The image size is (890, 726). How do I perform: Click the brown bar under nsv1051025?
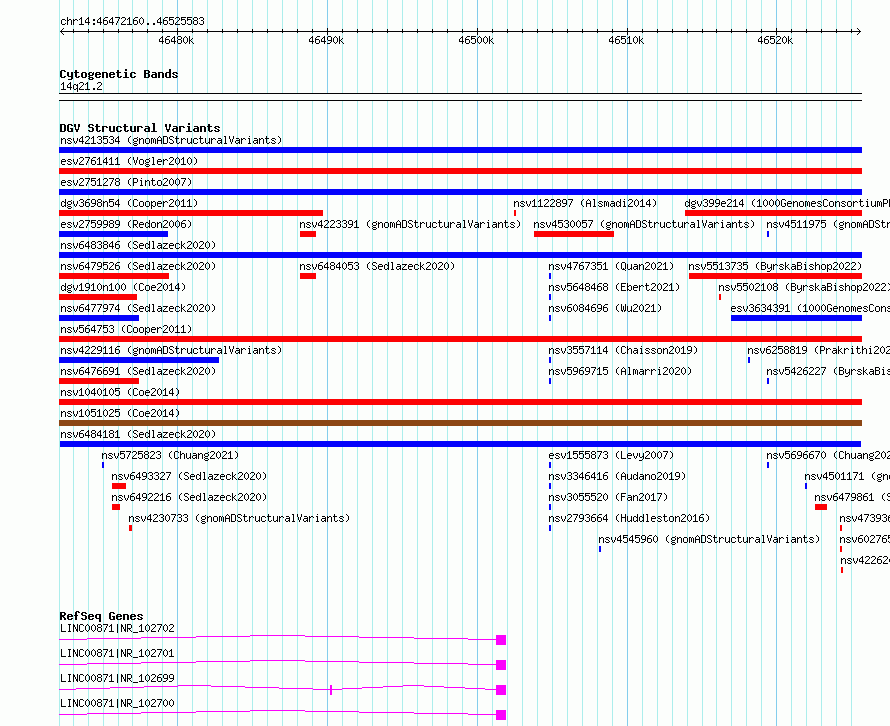click(x=460, y=423)
